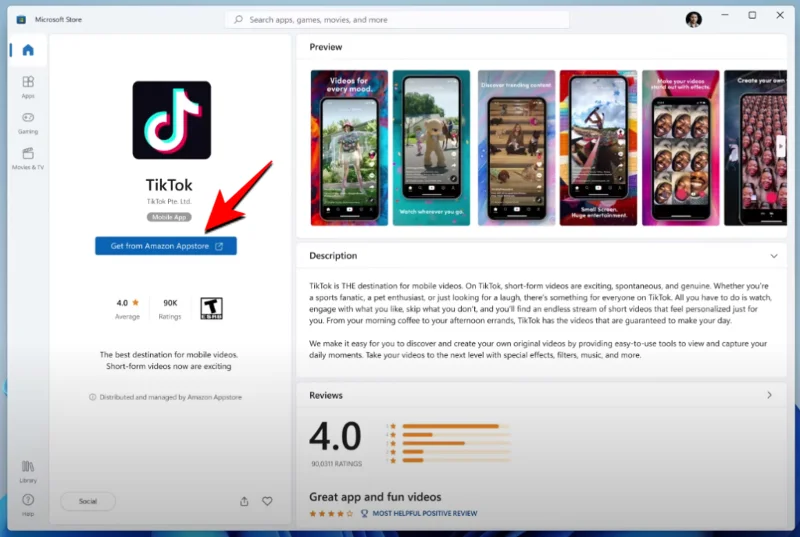800x537 pixels.
Task: Click the 90K Ratings stat
Action: click(x=170, y=309)
